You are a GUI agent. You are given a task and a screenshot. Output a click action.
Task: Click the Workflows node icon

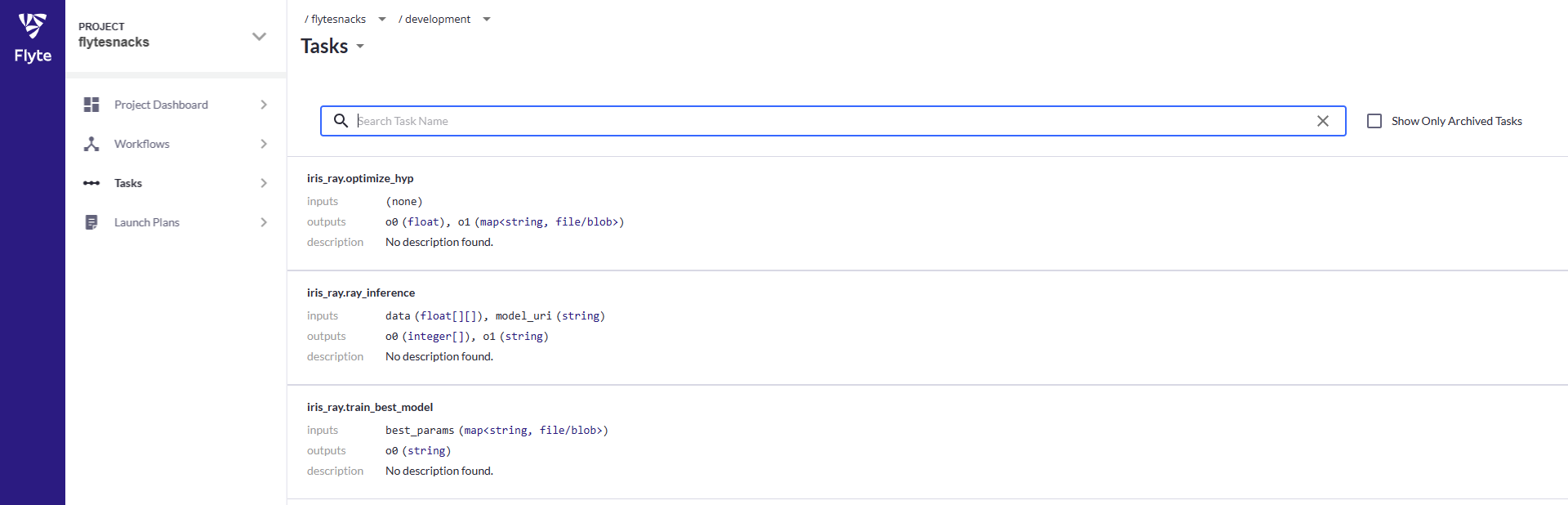click(91, 144)
